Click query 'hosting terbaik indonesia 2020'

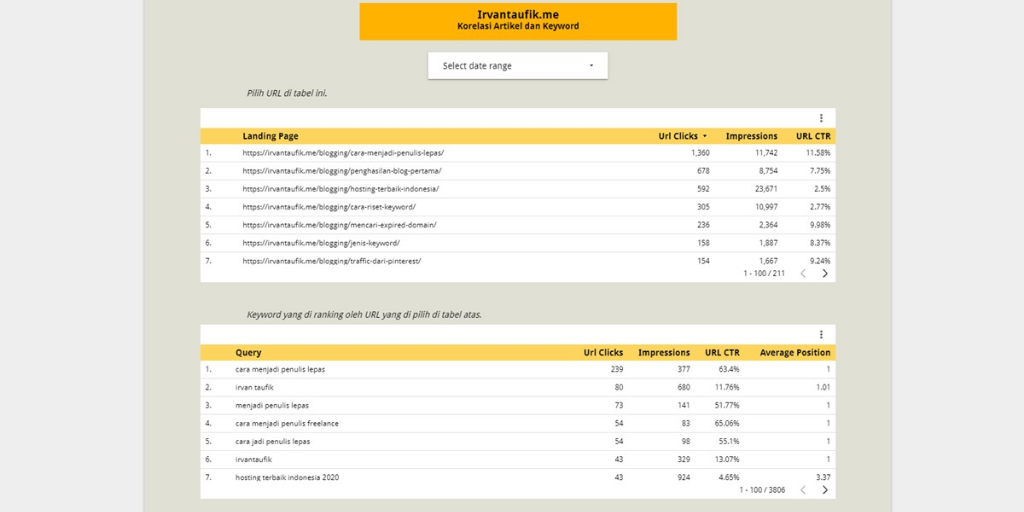pyautogui.click(x=287, y=477)
